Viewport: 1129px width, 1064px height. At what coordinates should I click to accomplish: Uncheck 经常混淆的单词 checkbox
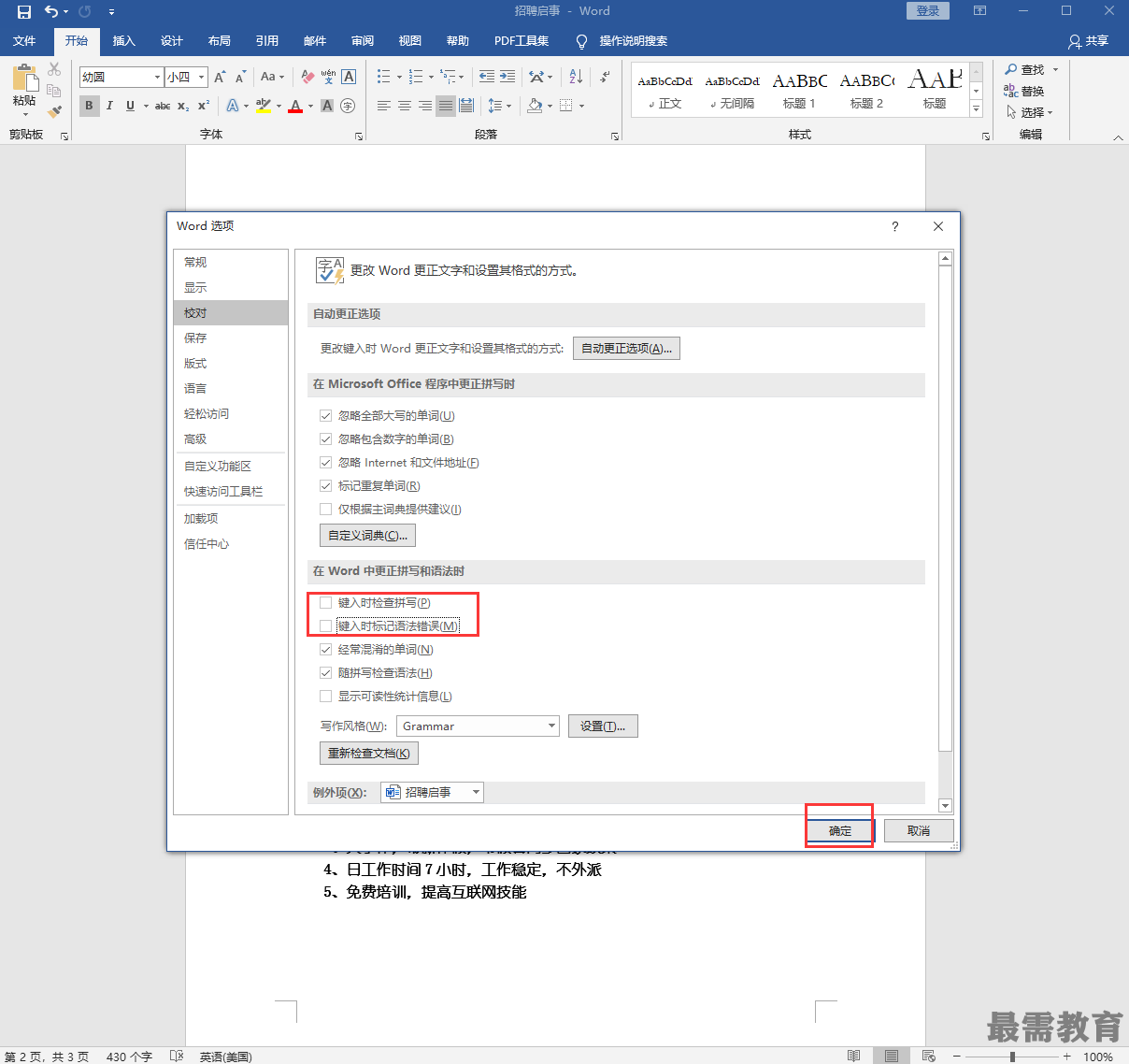coord(326,649)
